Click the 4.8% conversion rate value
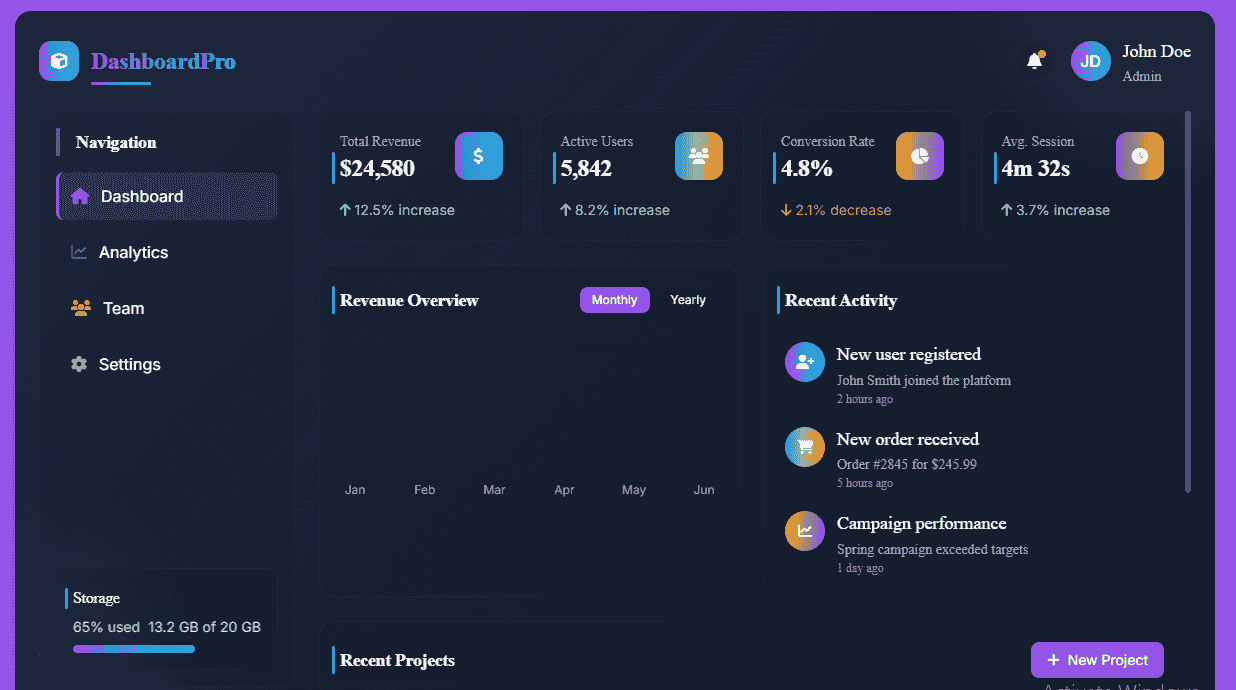Screen dimensions: 1236x690 807,168
